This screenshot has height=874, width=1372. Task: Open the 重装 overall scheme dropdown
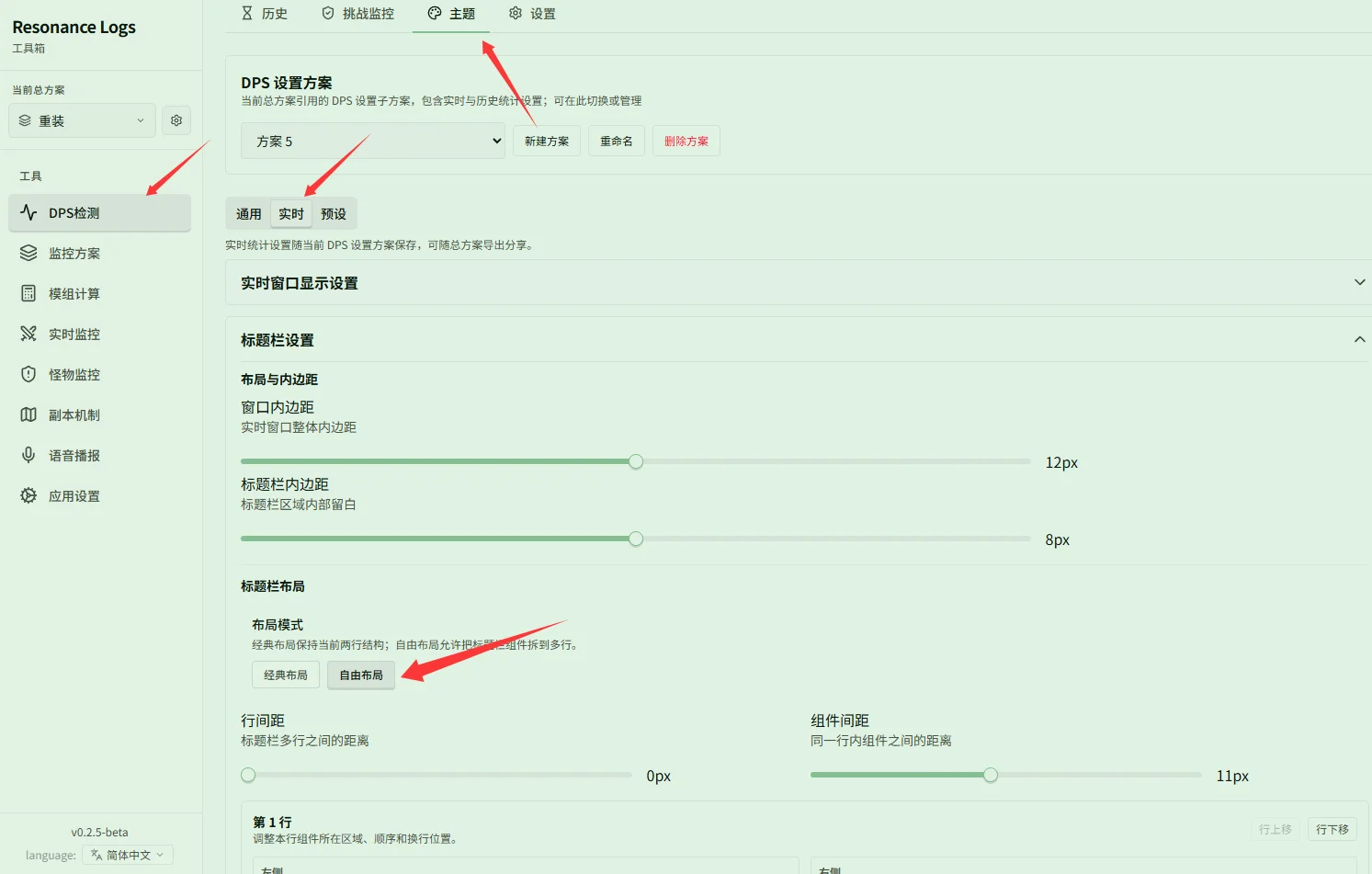[82, 120]
